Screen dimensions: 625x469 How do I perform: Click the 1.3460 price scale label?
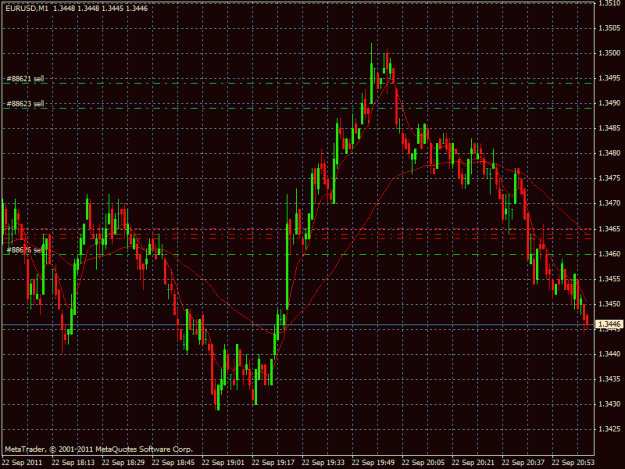[x=609, y=254]
